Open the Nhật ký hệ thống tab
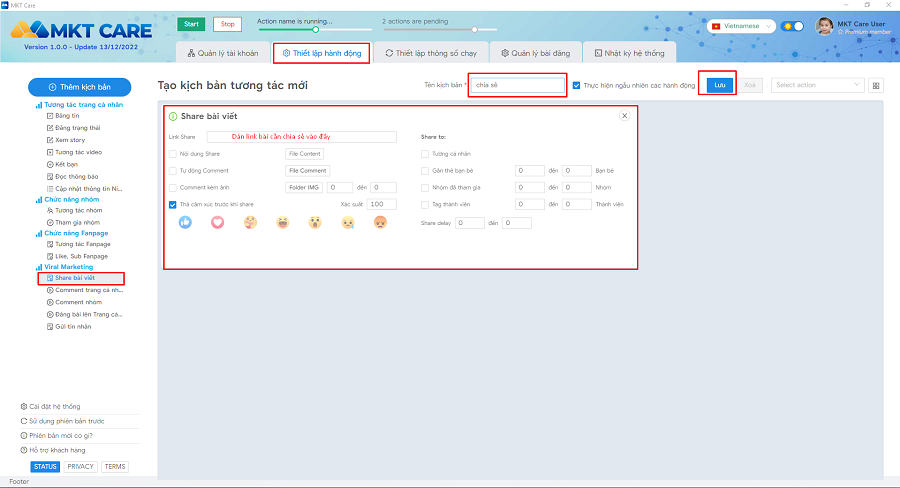 [627, 53]
